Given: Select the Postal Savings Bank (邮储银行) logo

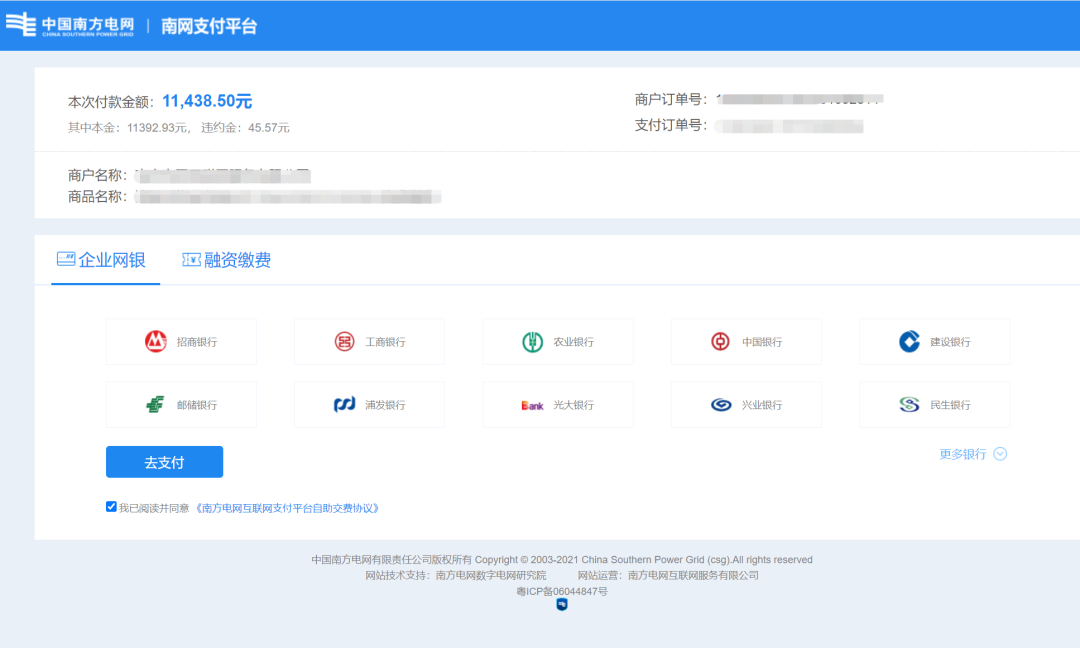Looking at the screenshot, I should coord(155,405).
